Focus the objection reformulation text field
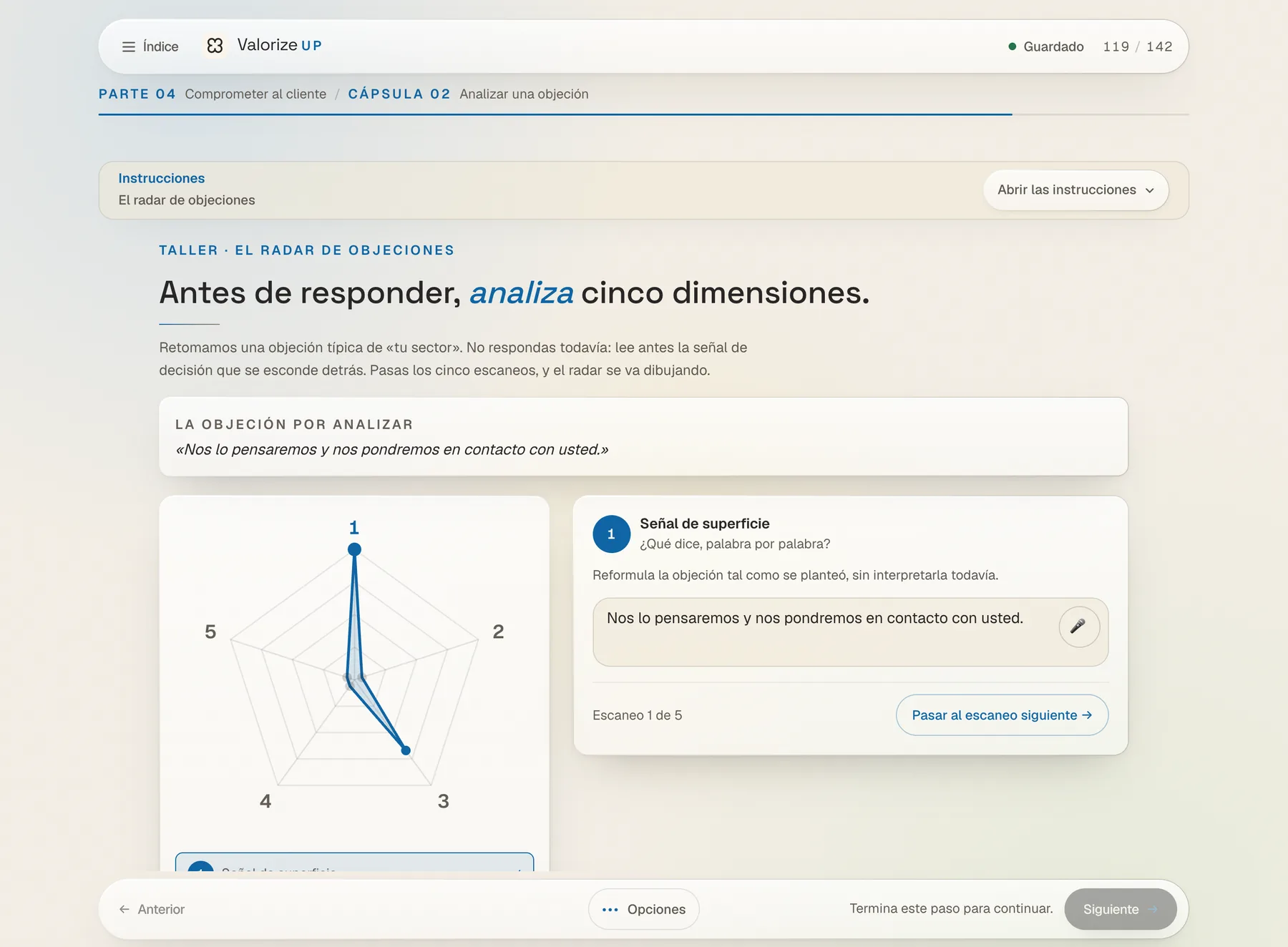The image size is (1288, 947). [851, 632]
